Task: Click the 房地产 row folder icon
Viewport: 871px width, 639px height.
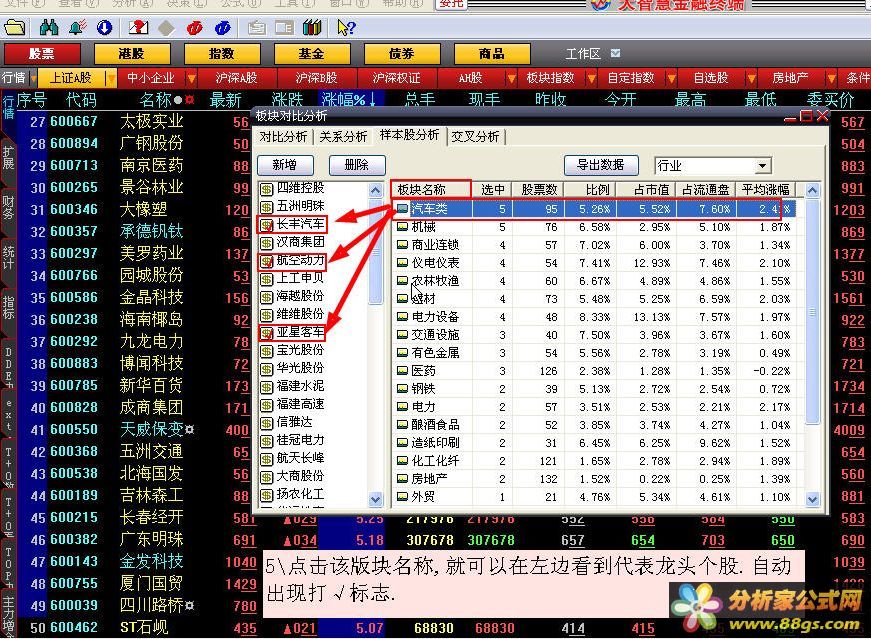Action: point(402,478)
